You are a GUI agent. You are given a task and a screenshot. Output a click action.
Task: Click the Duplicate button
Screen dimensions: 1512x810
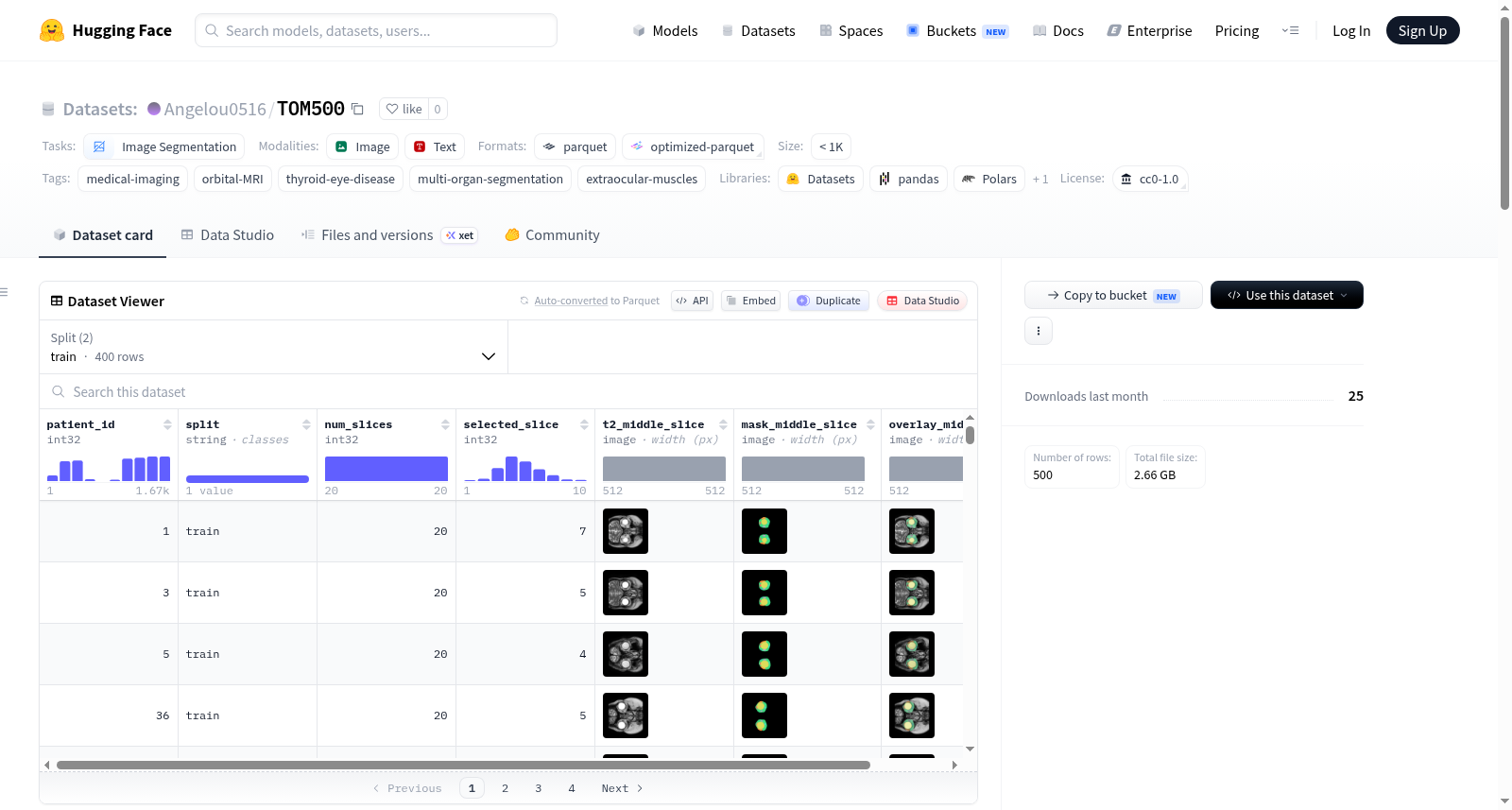(x=829, y=301)
